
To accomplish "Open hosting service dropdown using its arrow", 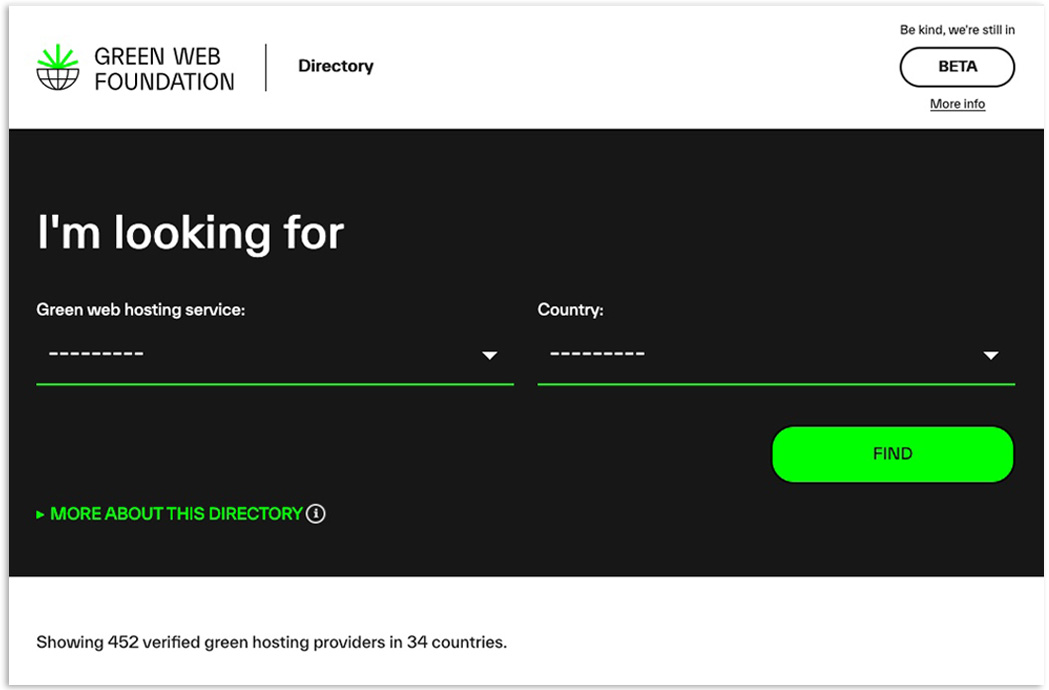I will click(x=490, y=355).
